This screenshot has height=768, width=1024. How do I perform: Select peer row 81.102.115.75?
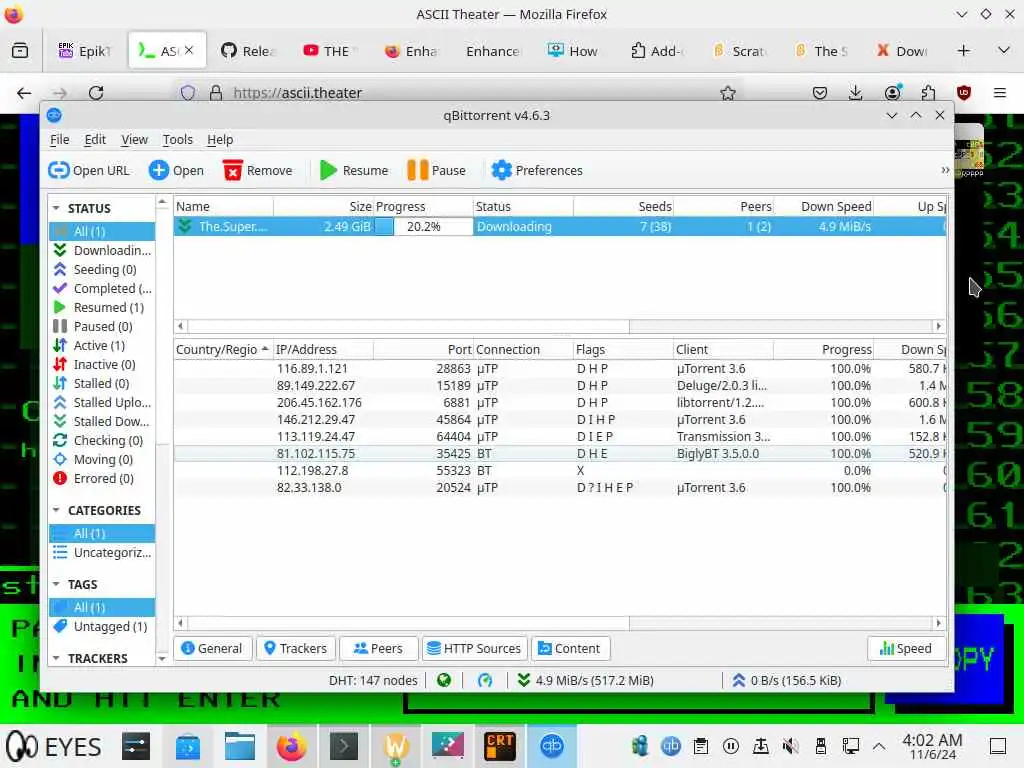[560, 453]
